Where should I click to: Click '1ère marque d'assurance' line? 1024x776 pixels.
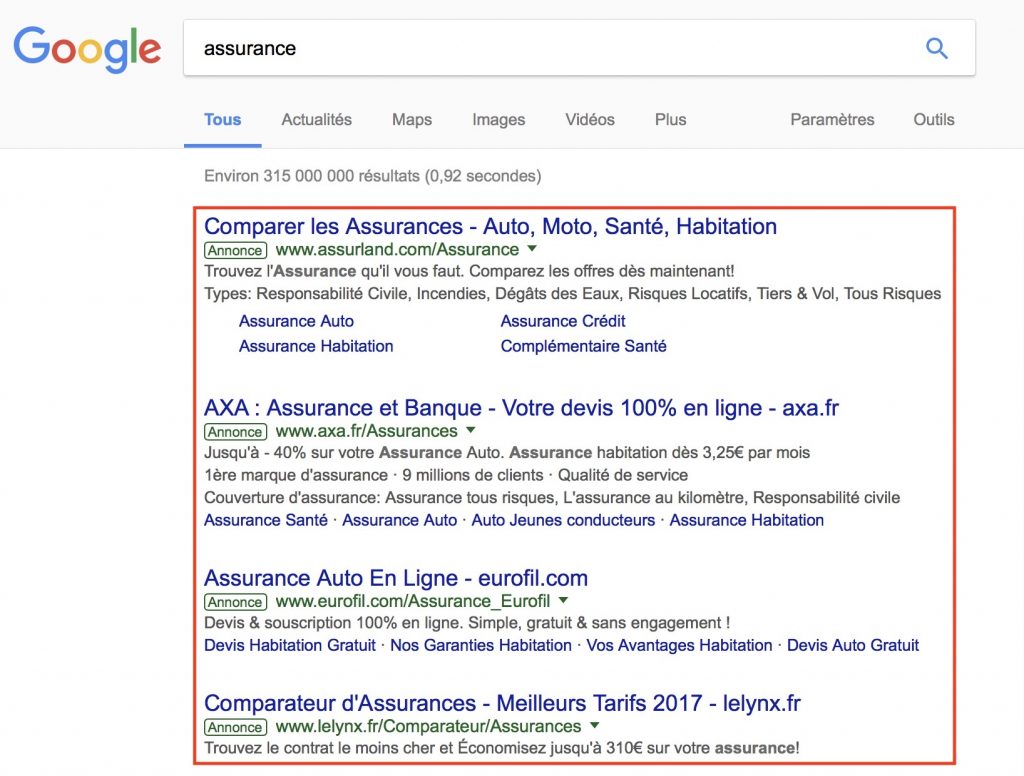click(x=446, y=475)
